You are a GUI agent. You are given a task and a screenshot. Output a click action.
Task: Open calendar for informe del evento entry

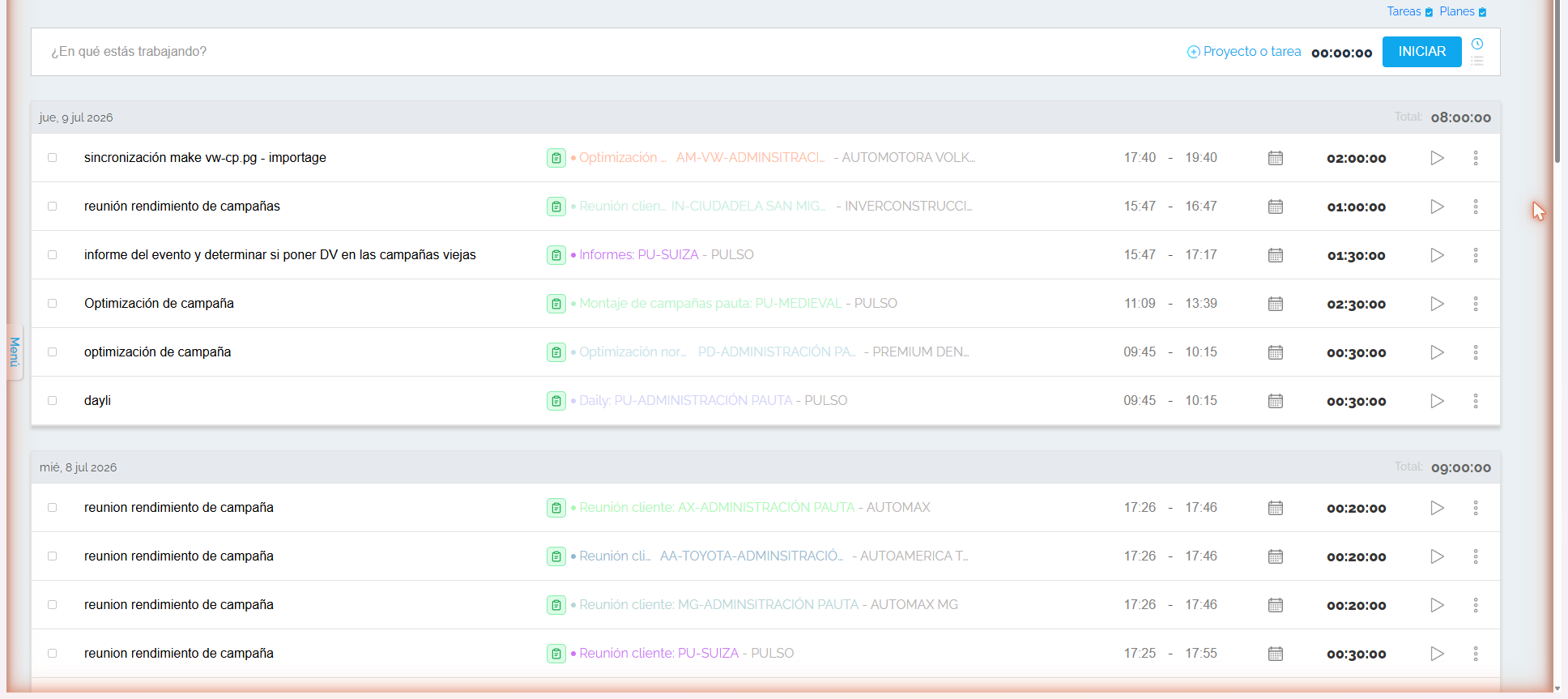tap(1276, 255)
